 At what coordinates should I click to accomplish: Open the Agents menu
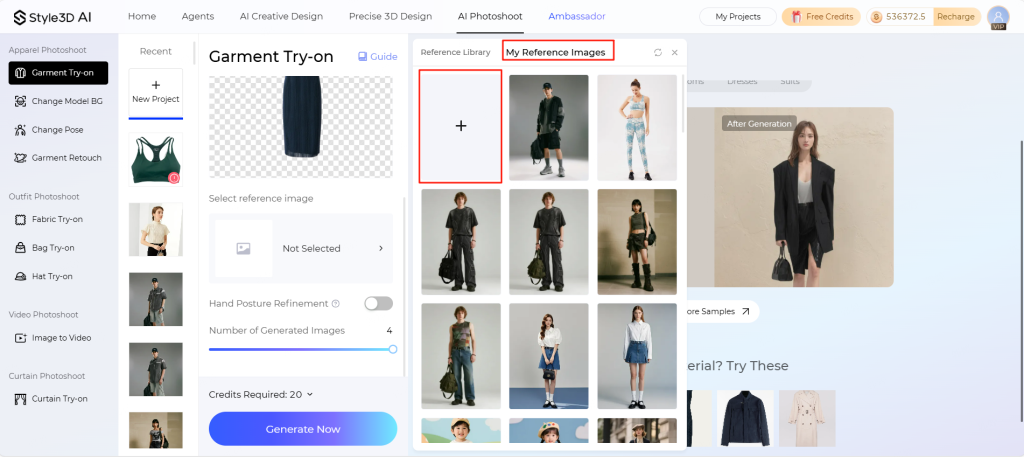click(198, 16)
